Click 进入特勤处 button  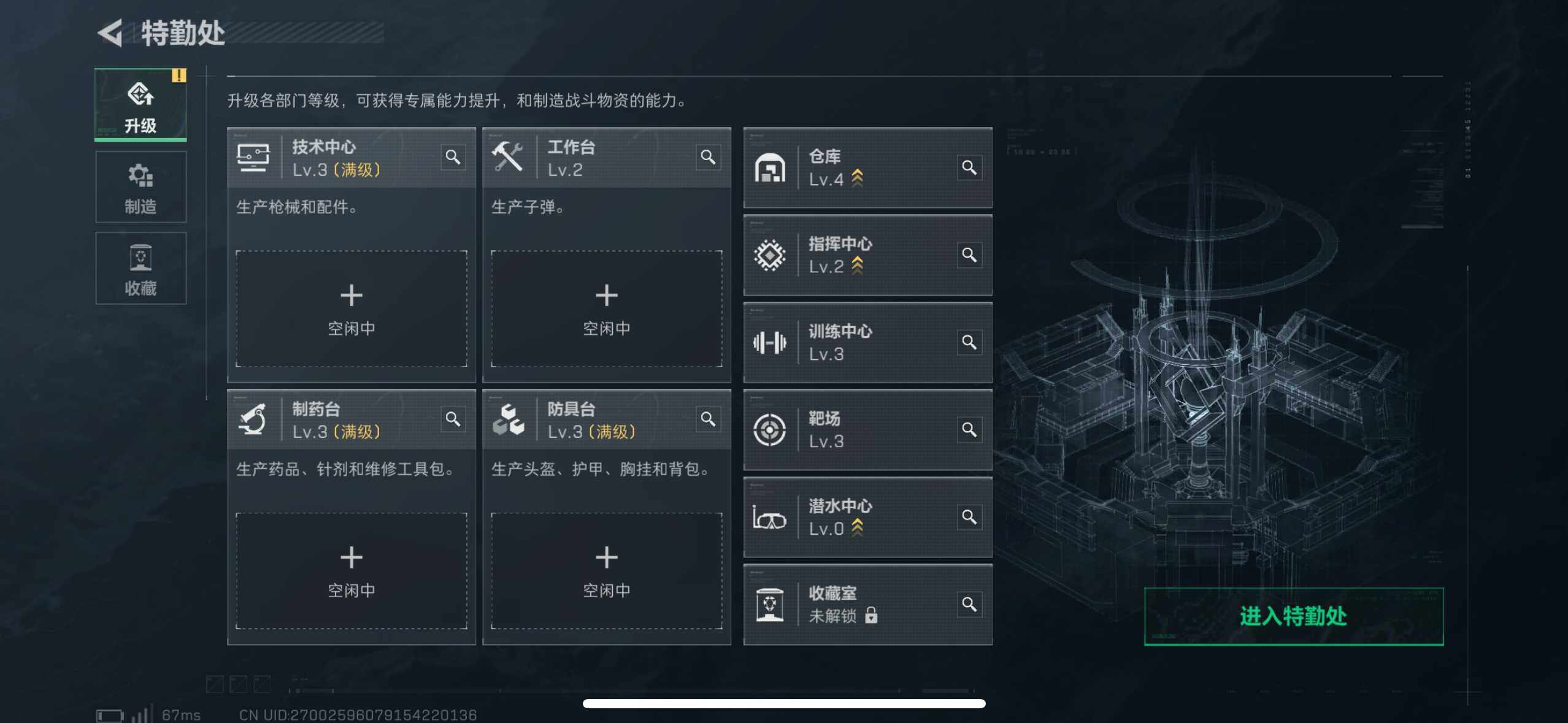(x=1294, y=616)
